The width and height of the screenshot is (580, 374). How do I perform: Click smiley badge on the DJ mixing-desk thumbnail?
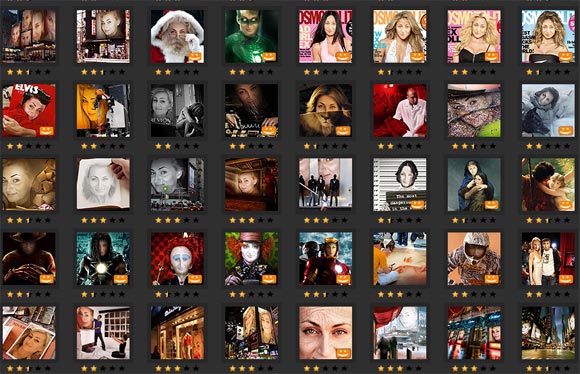tap(269, 131)
